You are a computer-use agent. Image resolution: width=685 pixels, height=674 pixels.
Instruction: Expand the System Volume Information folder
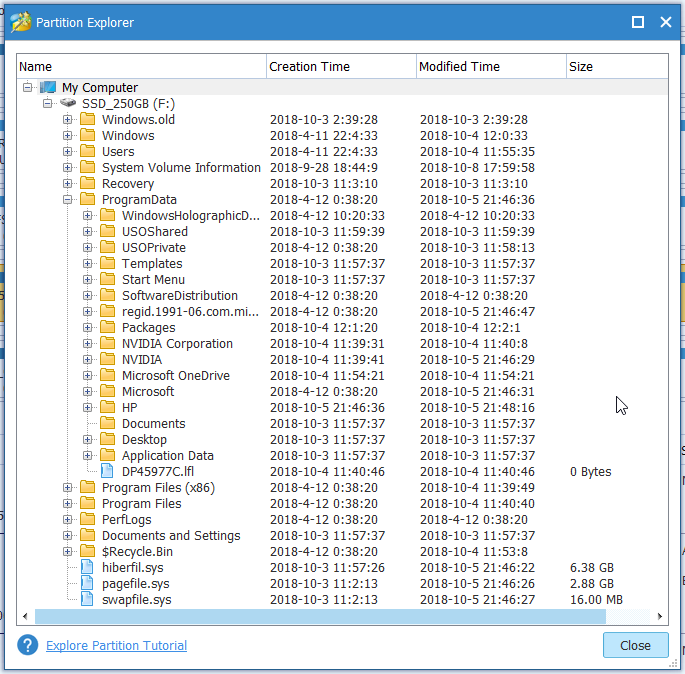pos(67,167)
